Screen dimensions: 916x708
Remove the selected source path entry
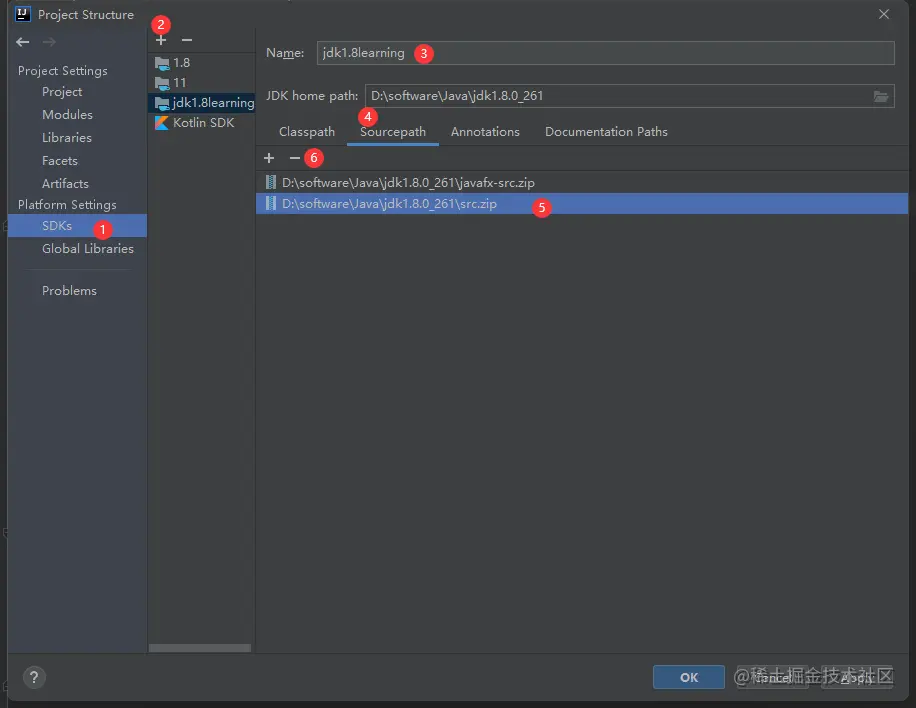coord(294,158)
